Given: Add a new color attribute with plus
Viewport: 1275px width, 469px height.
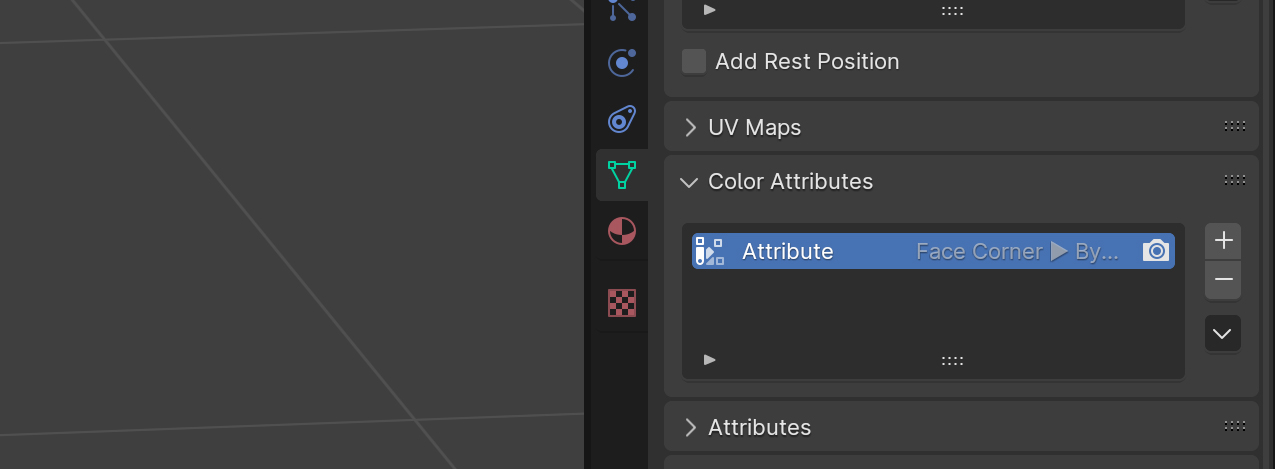Looking at the screenshot, I should [1223, 241].
